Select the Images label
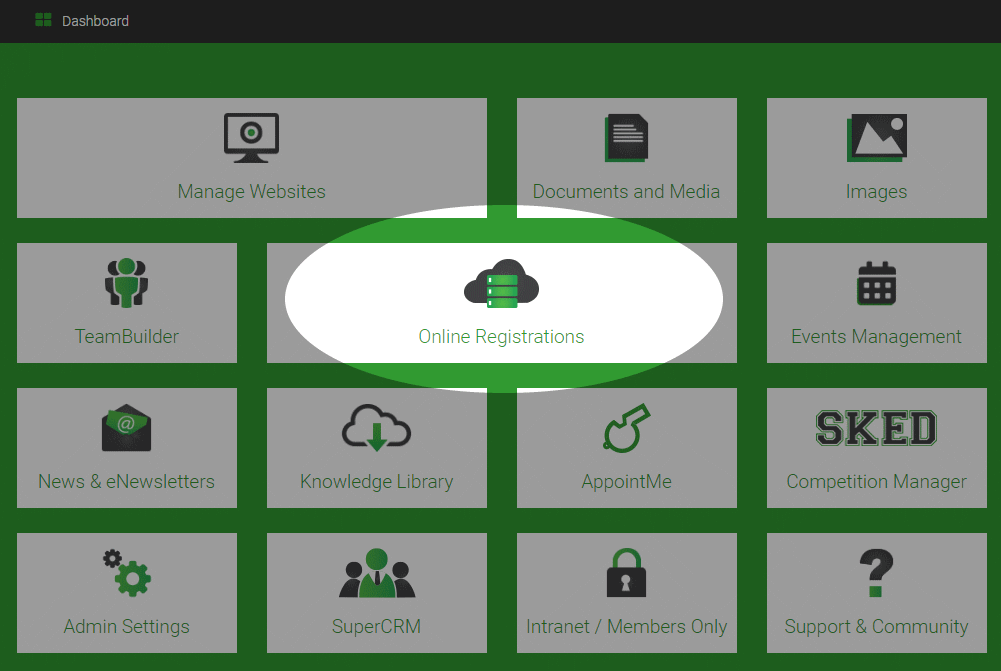1001x671 pixels. tap(877, 192)
